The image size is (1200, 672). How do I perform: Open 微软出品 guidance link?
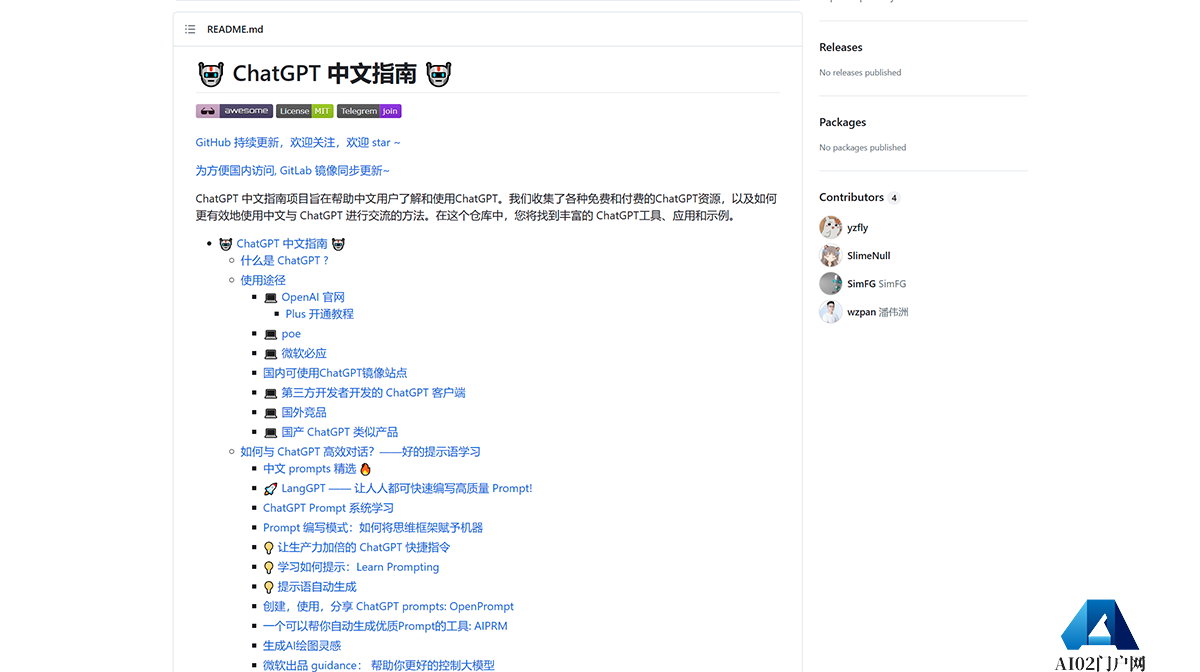coord(379,665)
